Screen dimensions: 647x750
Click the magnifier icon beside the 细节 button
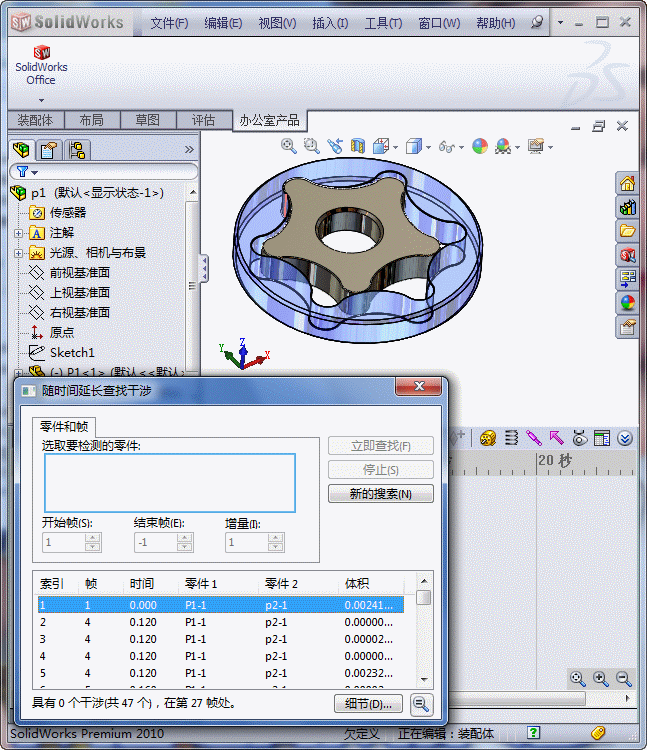(421, 704)
